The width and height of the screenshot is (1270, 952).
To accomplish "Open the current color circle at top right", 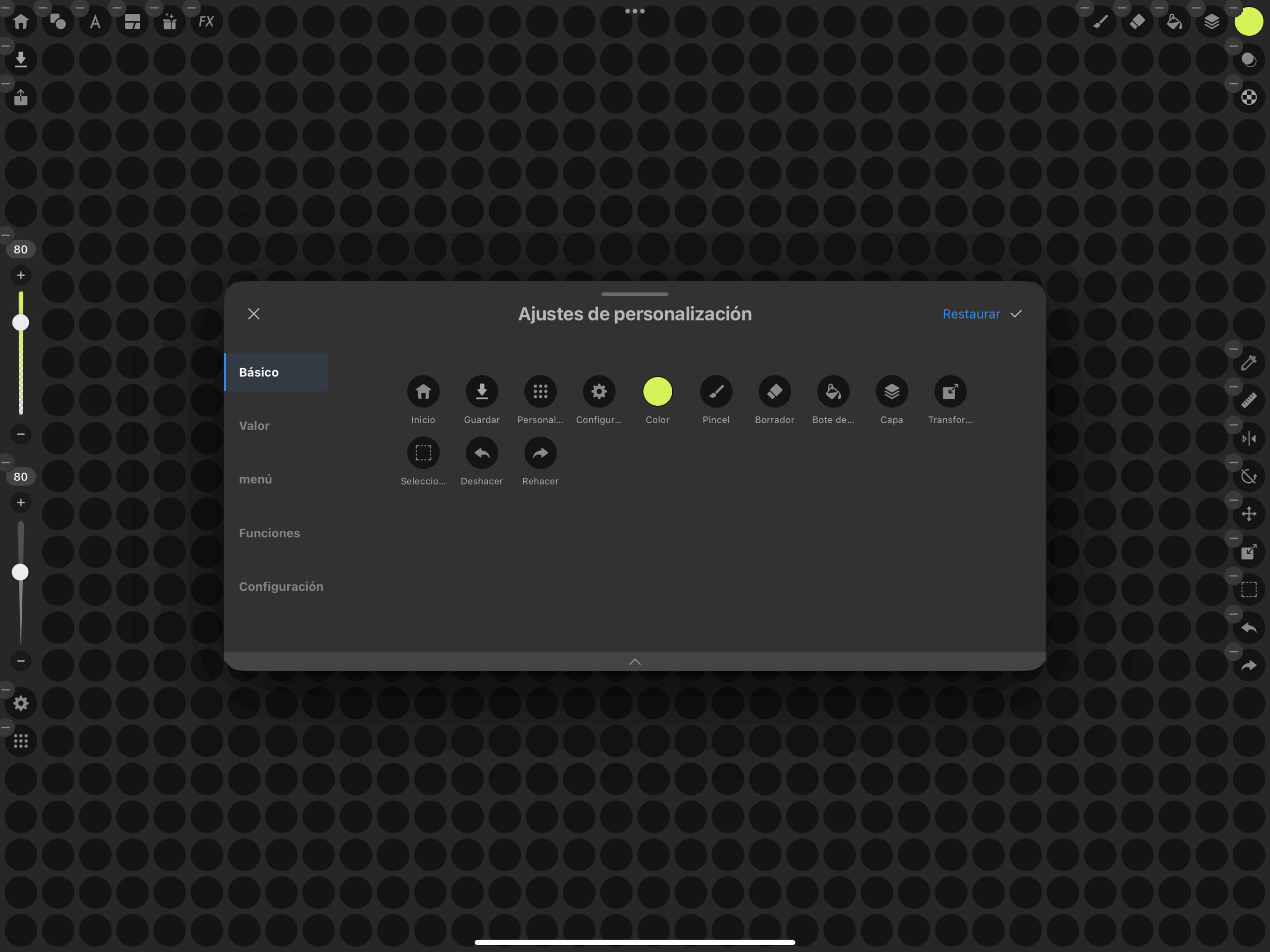I will 1249,22.
